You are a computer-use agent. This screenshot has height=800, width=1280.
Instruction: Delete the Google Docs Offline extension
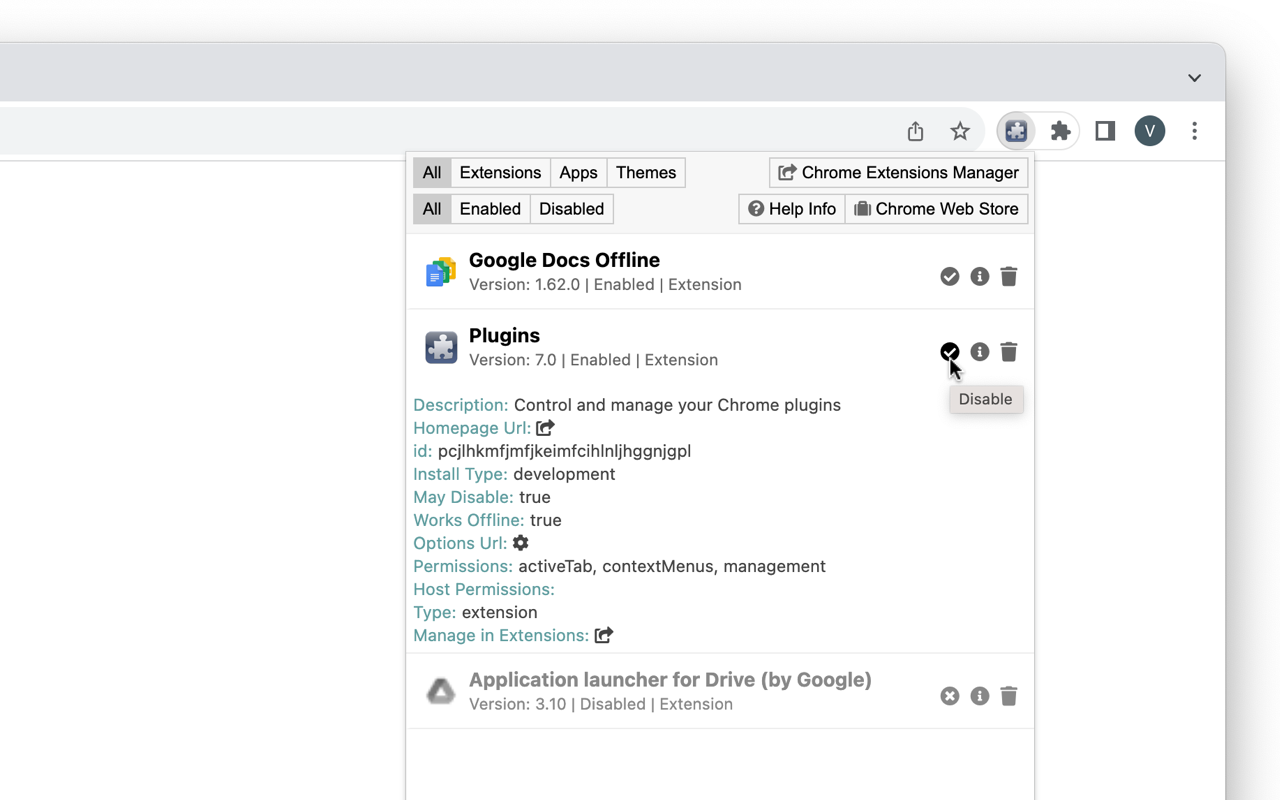pyautogui.click(x=1008, y=276)
